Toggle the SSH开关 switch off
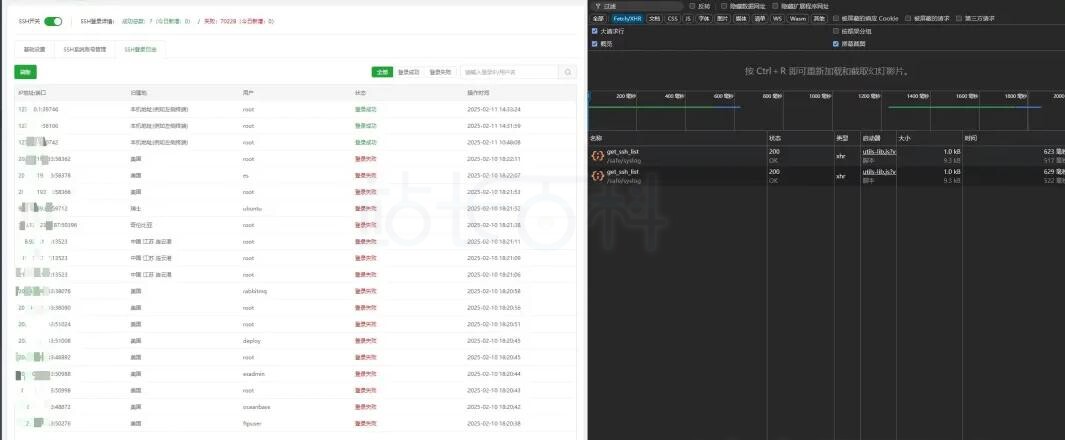This screenshot has width=1065, height=440. pyautogui.click(x=53, y=20)
